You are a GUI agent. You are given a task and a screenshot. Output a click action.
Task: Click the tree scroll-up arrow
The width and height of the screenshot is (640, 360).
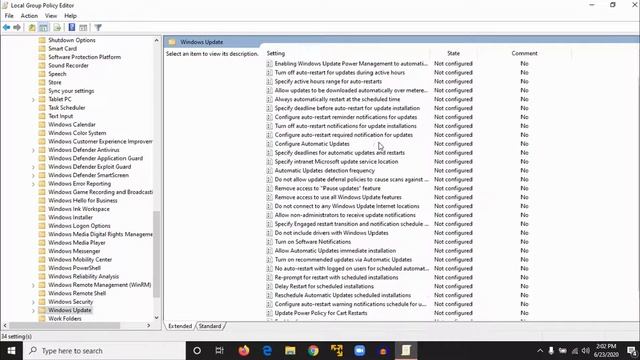click(x=156, y=40)
